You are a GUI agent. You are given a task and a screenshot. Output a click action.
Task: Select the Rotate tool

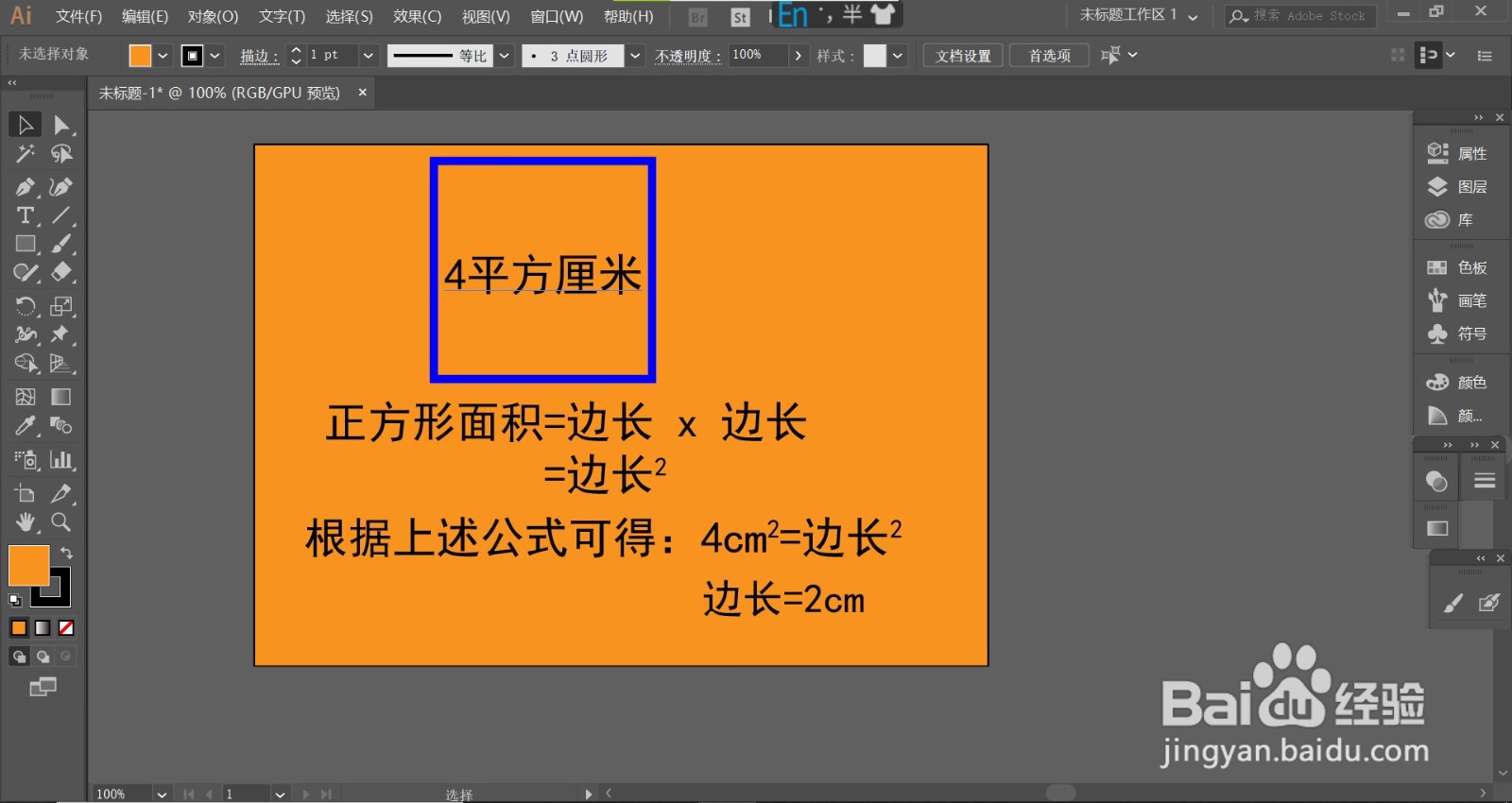coord(26,306)
